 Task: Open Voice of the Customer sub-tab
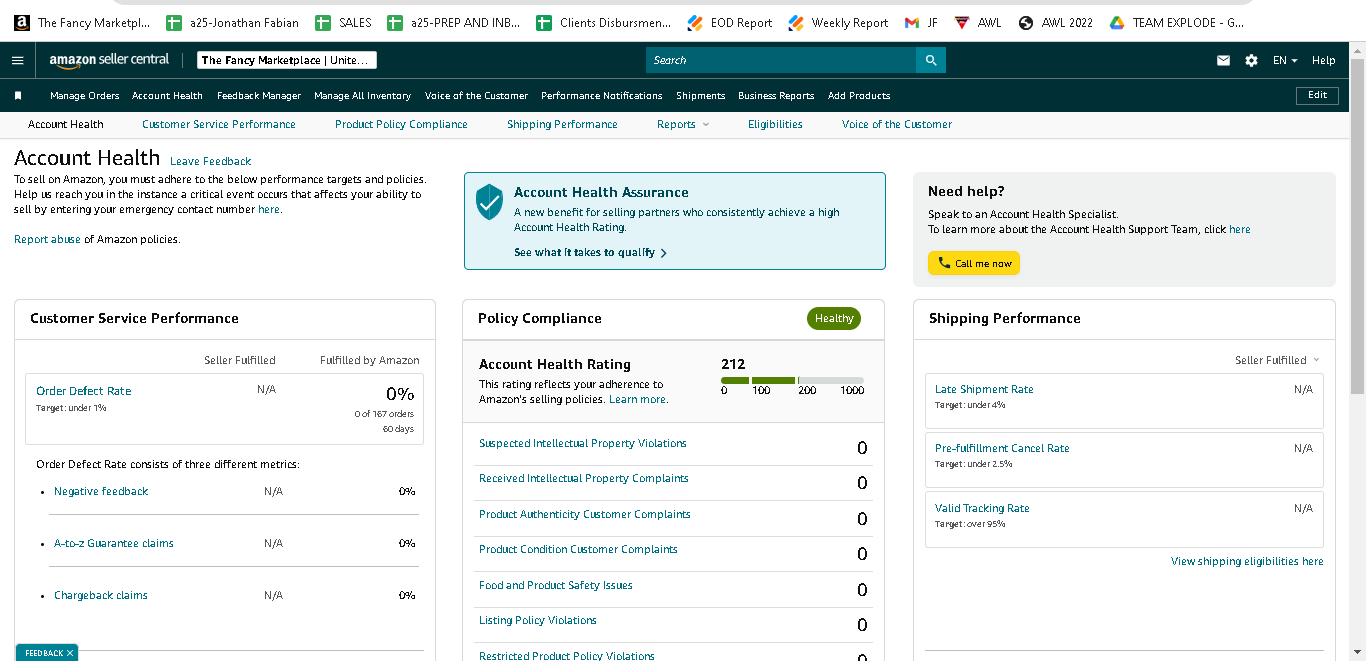pyautogui.click(x=897, y=124)
